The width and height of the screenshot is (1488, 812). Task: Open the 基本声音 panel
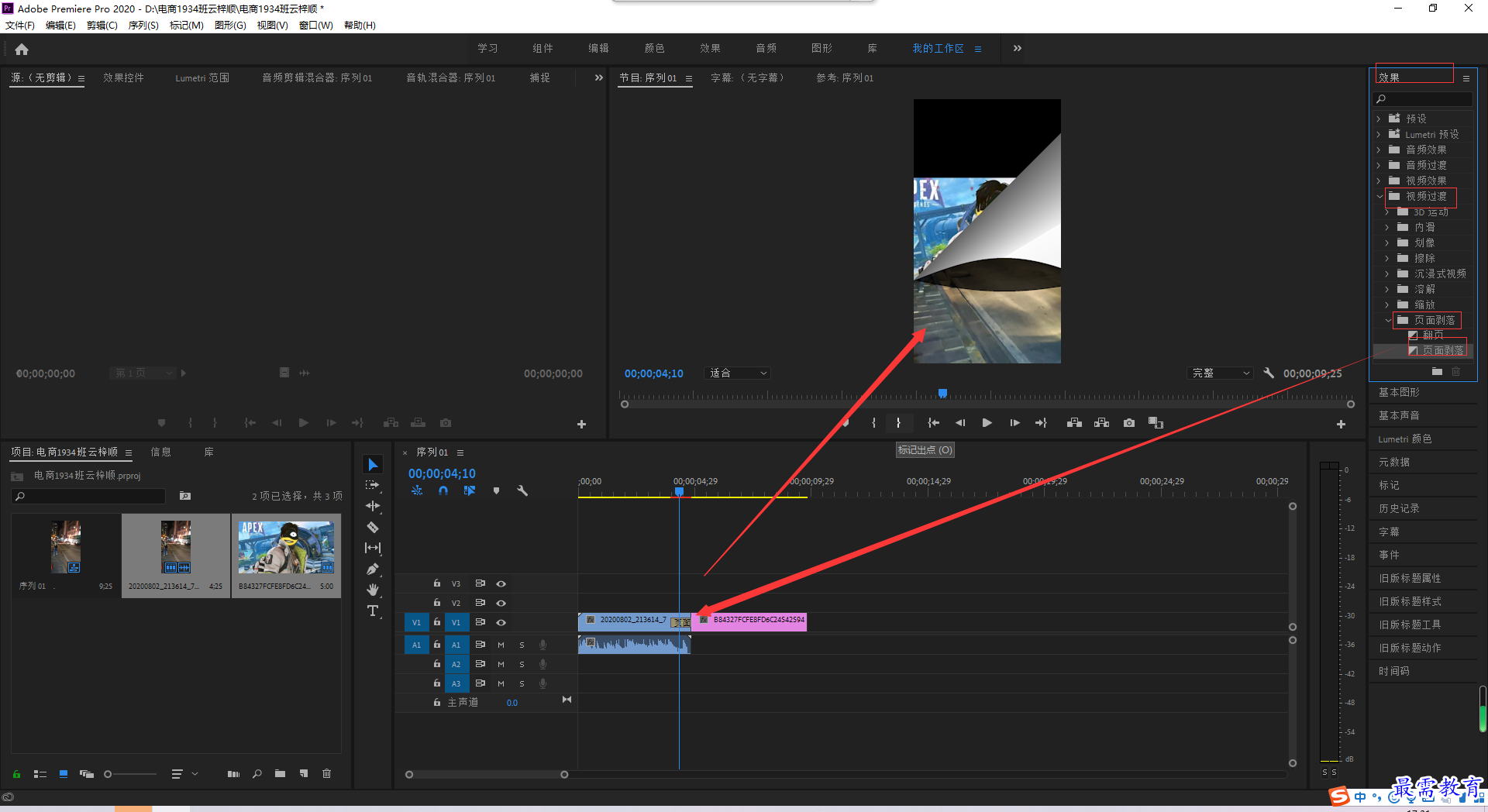[1399, 415]
